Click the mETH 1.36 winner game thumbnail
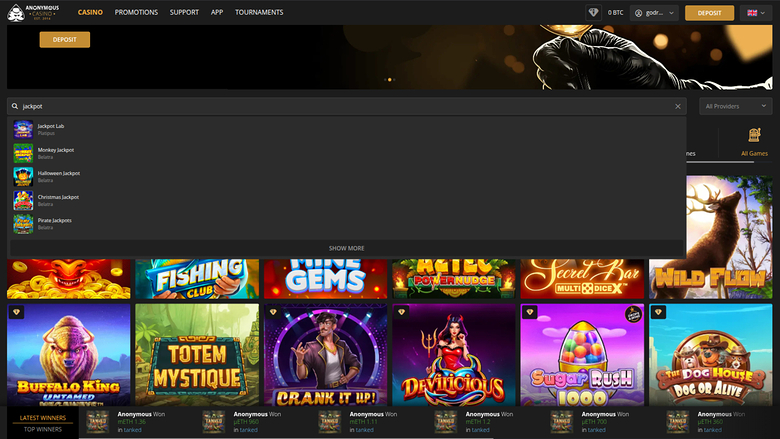 [x=98, y=422]
